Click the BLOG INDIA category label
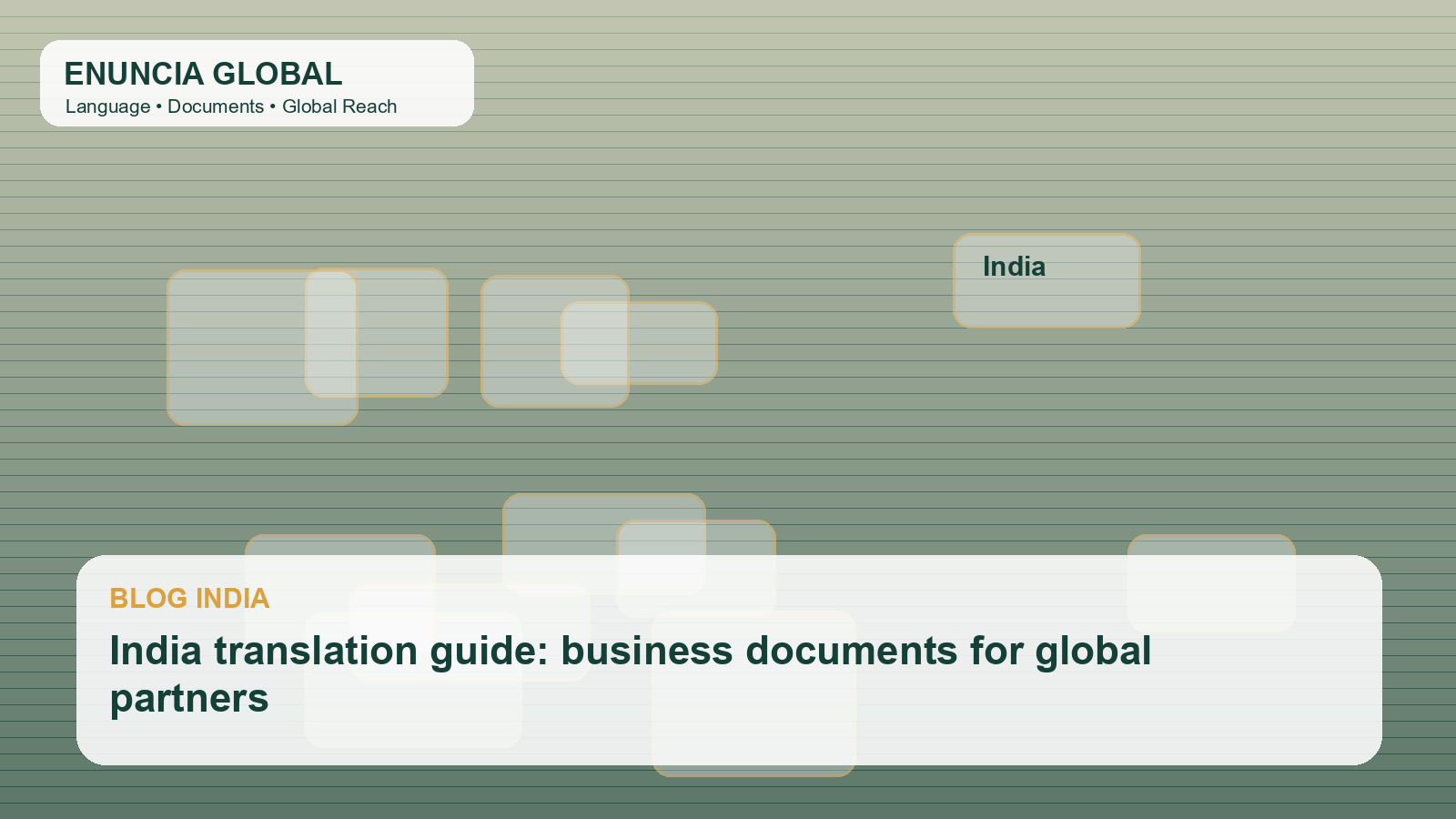This screenshot has width=1456, height=819. (189, 598)
